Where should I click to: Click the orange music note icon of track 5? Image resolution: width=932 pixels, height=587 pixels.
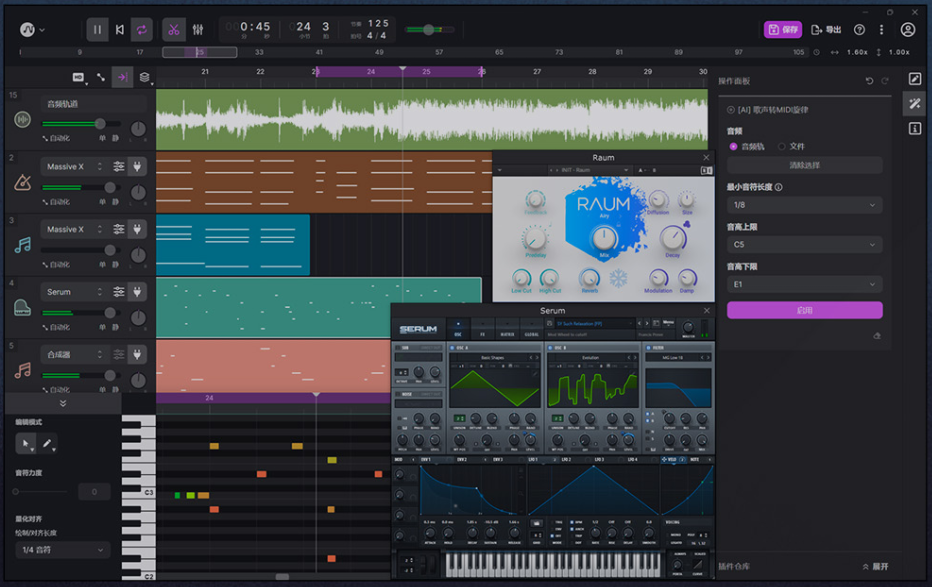tap(23, 371)
